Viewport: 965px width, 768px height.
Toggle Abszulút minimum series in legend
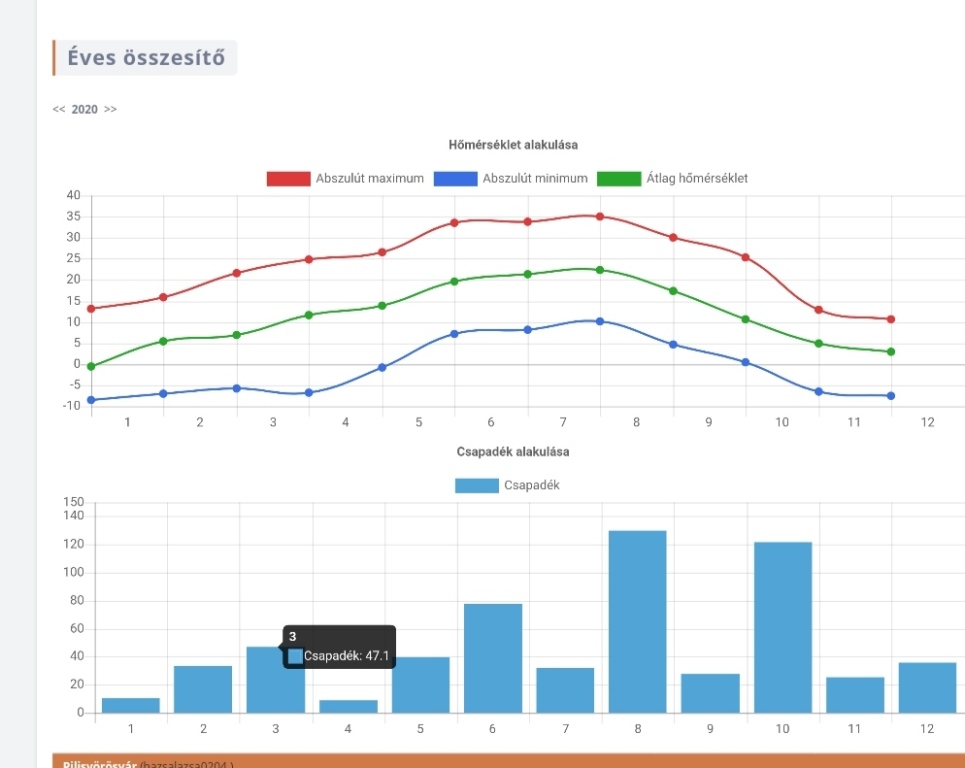click(511, 179)
